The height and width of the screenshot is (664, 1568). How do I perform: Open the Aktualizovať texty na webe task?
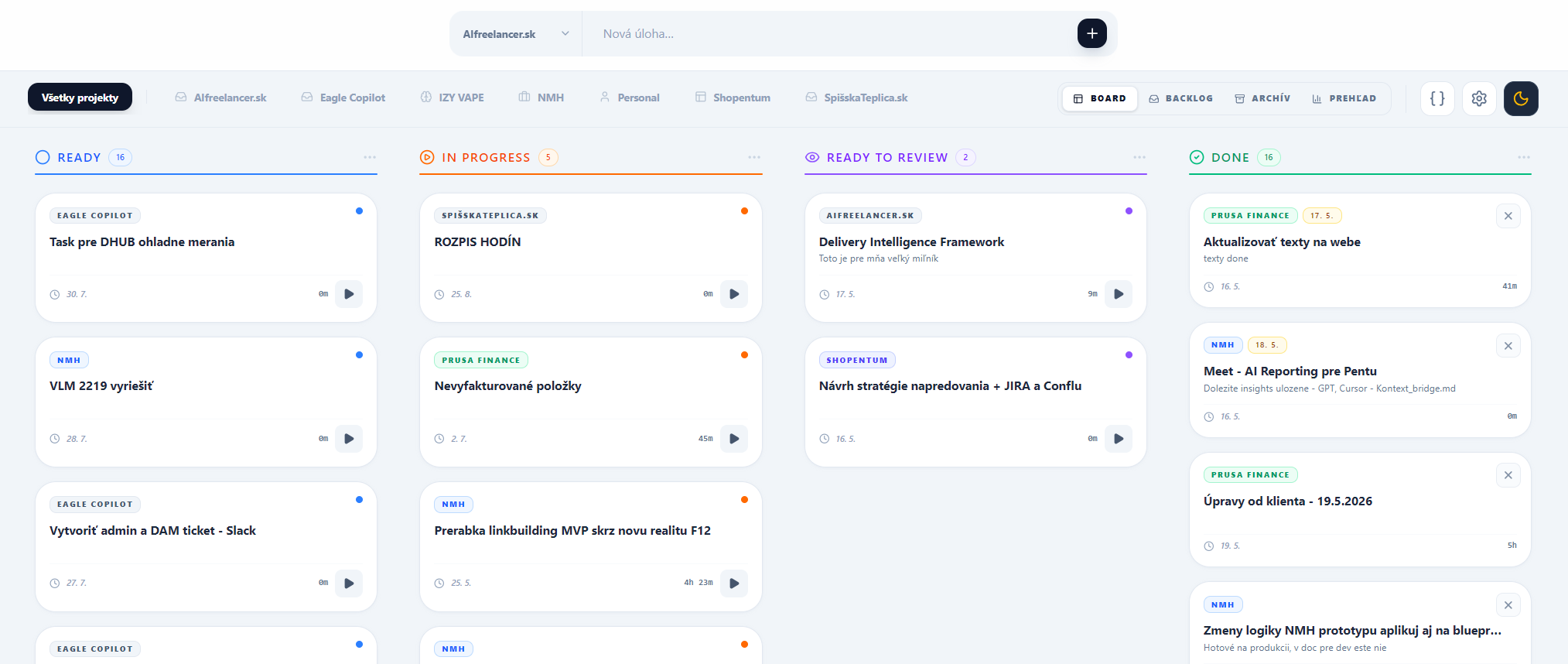click(x=1282, y=242)
